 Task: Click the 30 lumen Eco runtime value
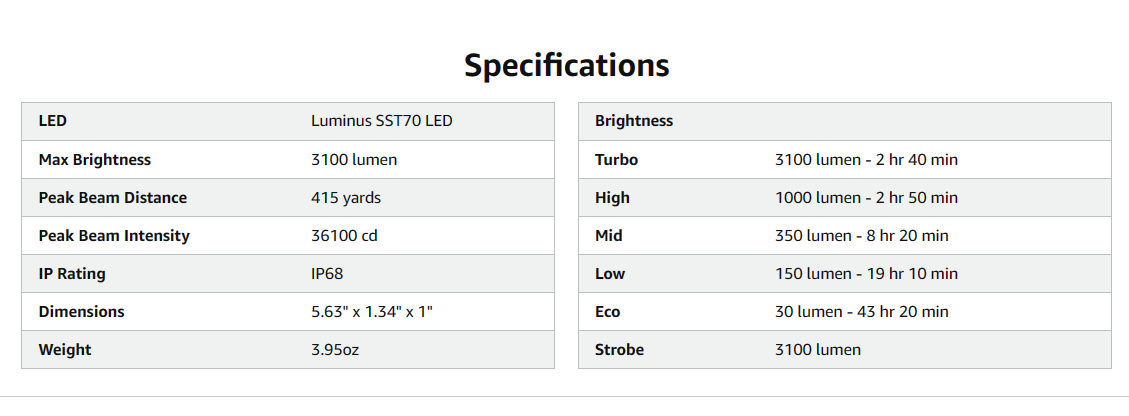point(862,311)
